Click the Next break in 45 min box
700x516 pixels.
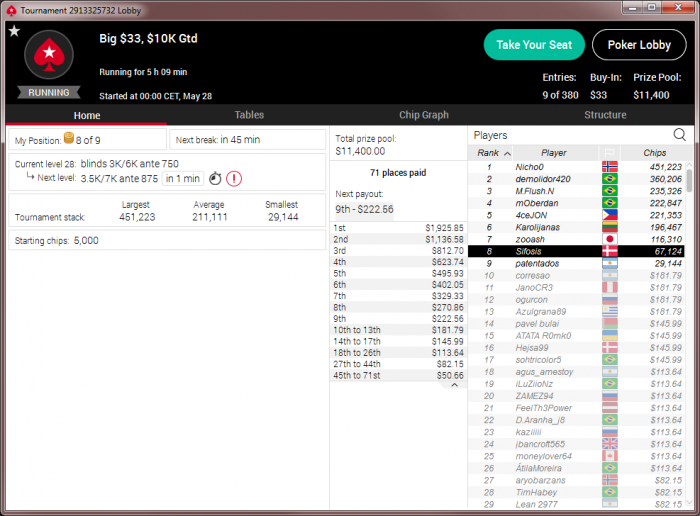[x=248, y=140]
